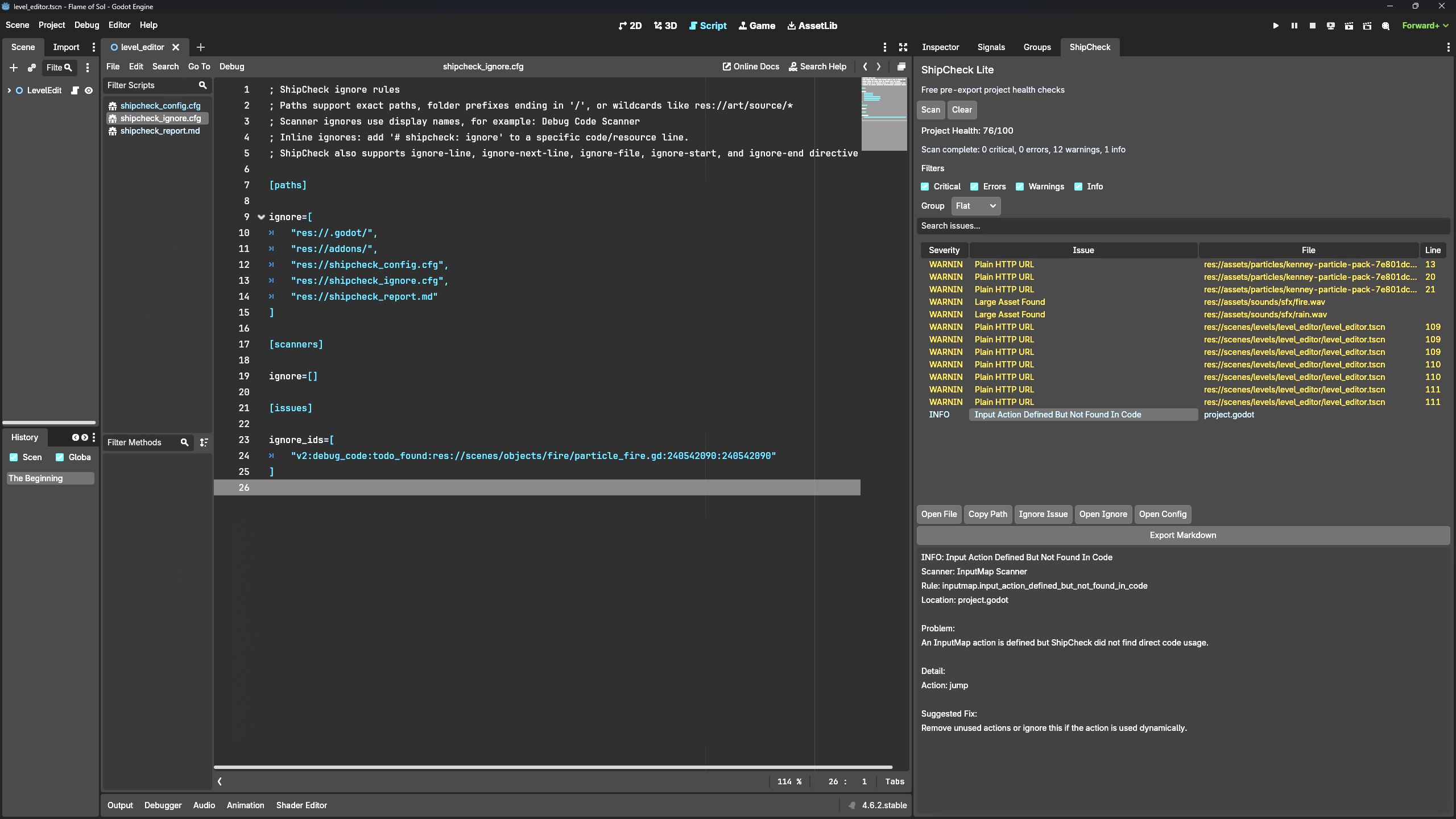Screen dimensions: 1456x819
Task: Stop the running project
Action: tap(1313, 26)
